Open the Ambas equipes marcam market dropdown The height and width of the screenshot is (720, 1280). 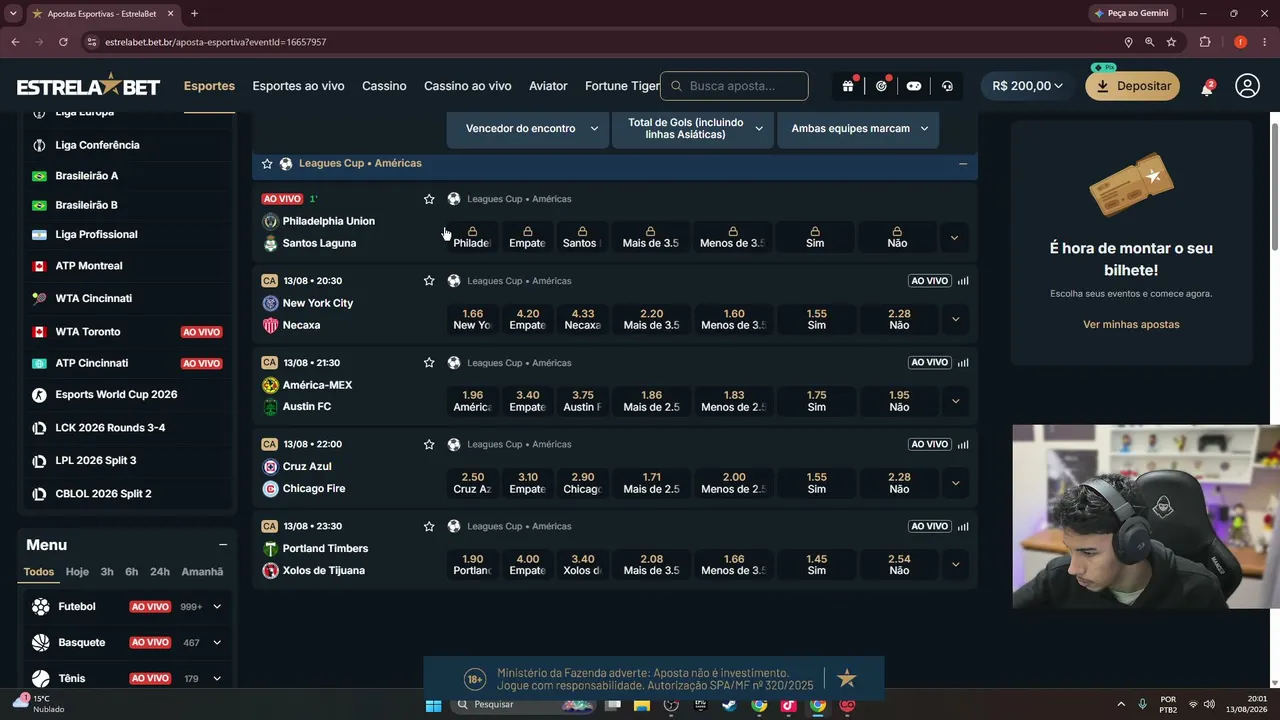point(858,129)
